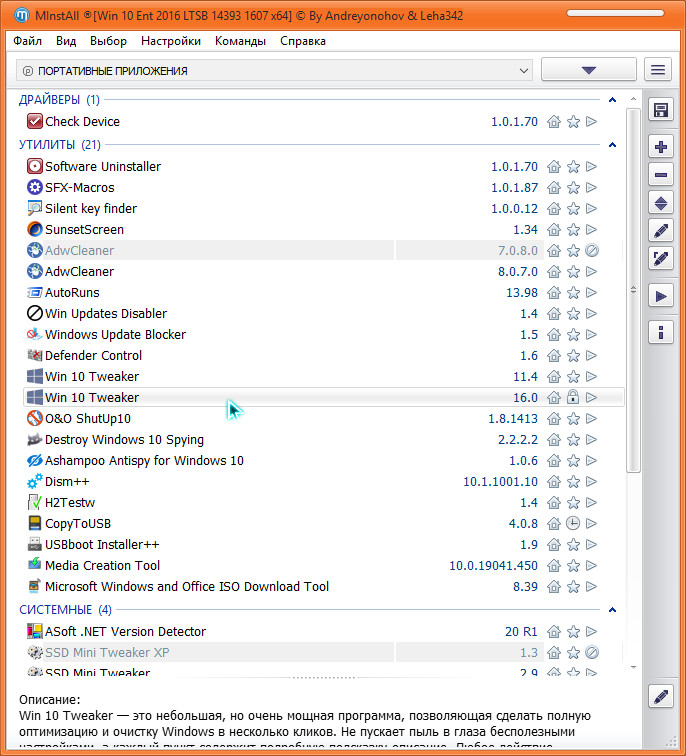Image resolution: width=686 pixels, height=756 pixels.
Task: Click the plus icon in right sidebar
Action: point(660,147)
